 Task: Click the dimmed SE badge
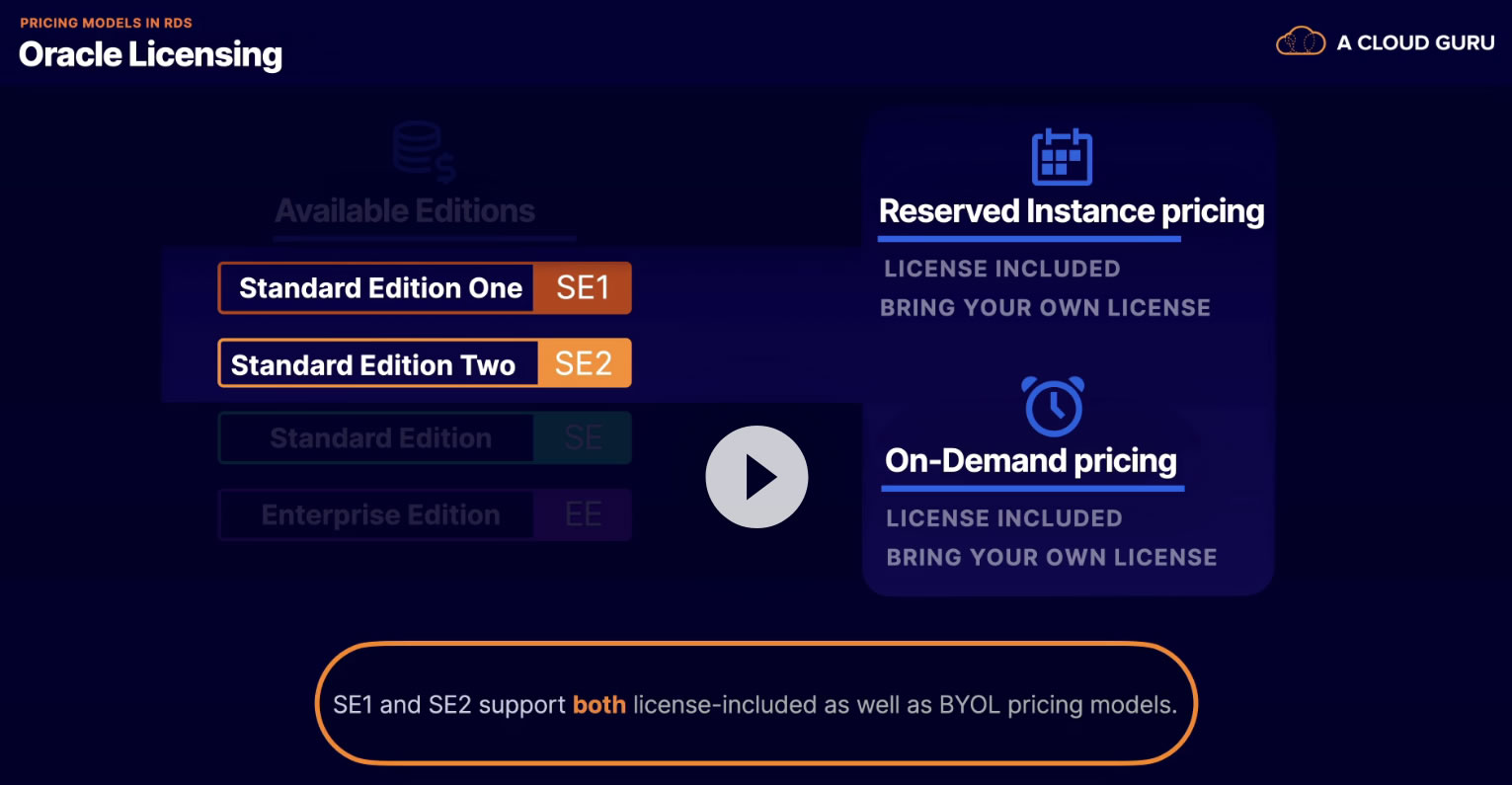[583, 438]
